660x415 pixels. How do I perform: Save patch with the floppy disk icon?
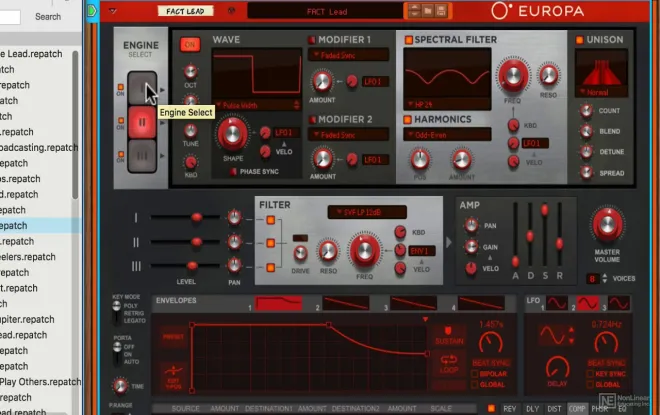point(441,11)
